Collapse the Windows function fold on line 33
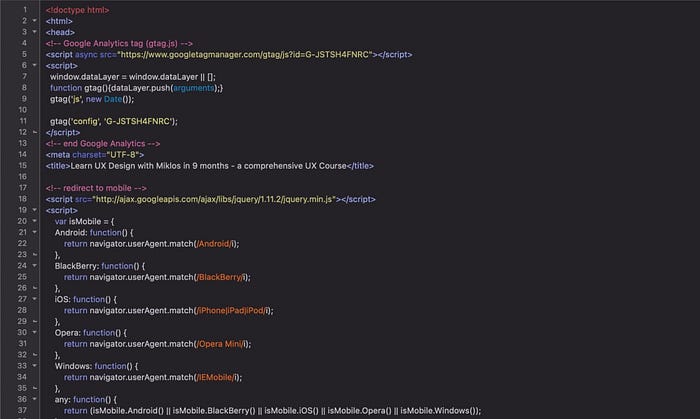The width and height of the screenshot is (700, 419). pos(34,366)
